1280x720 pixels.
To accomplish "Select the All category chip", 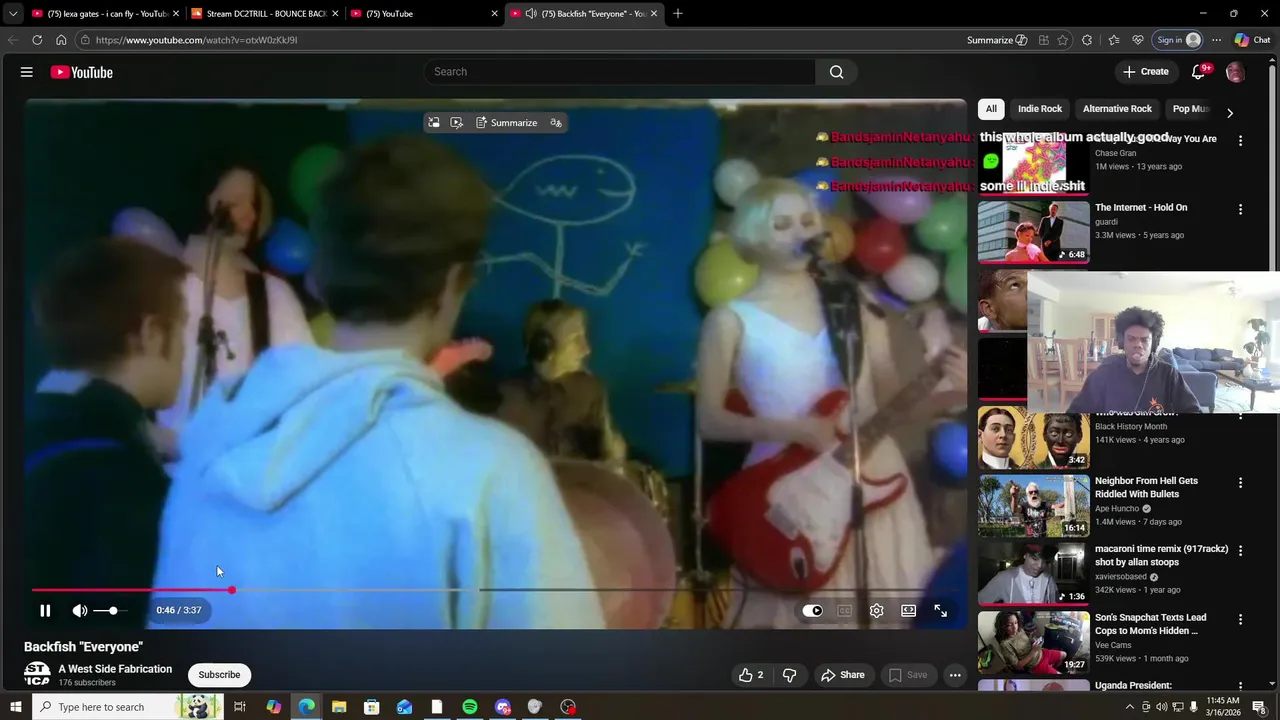I will [x=991, y=109].
